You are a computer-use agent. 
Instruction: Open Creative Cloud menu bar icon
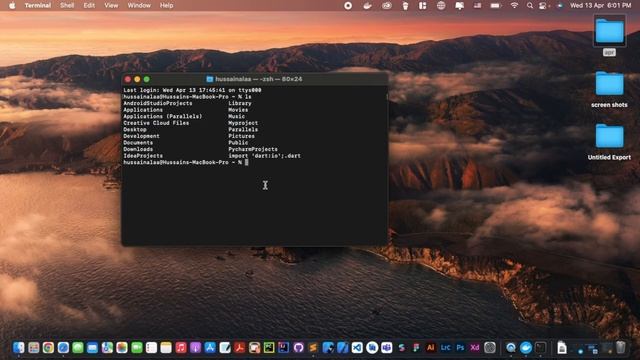387,5
